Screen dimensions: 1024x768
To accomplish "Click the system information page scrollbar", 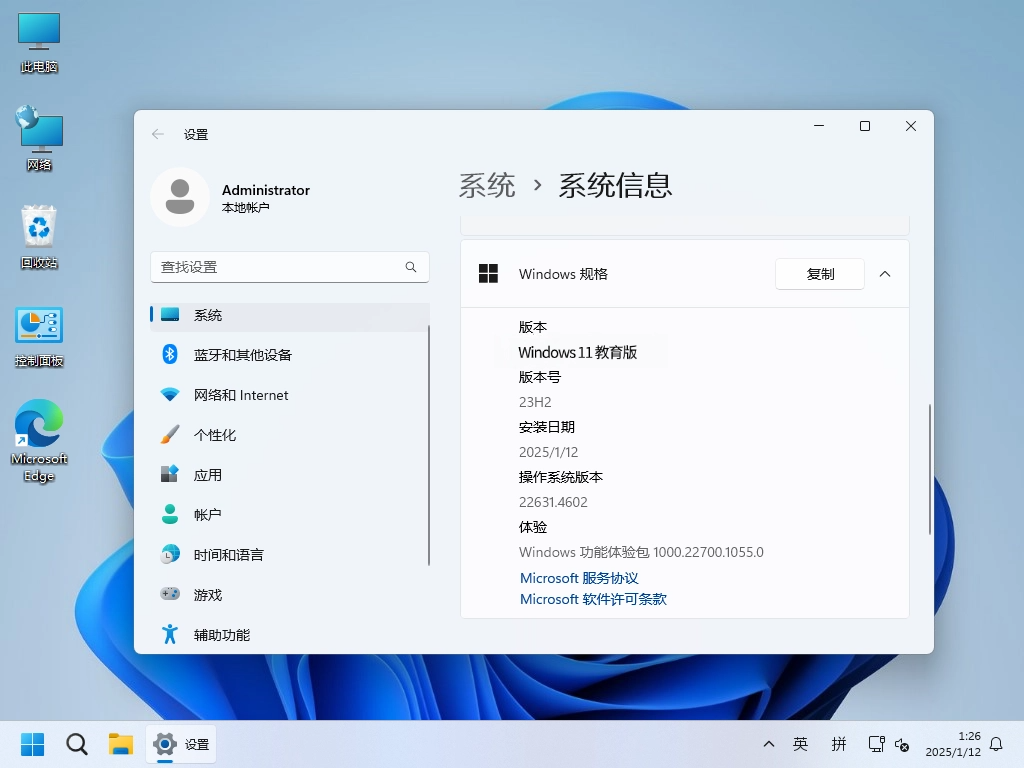I will pos(930,468).
